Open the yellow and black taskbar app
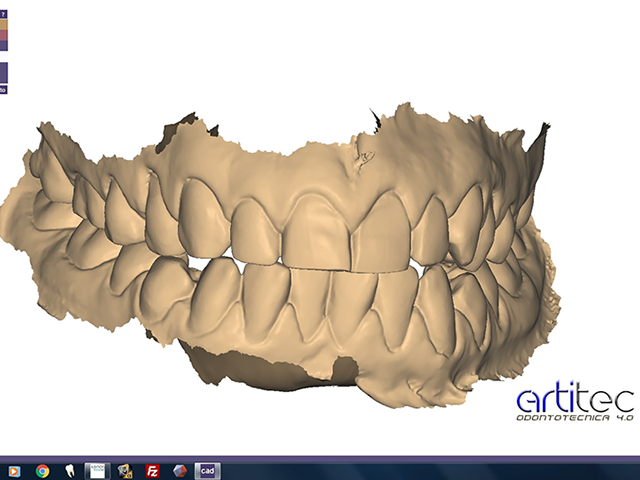The width and height of the screenshot is (640, 480). click(x=125, y=470)
